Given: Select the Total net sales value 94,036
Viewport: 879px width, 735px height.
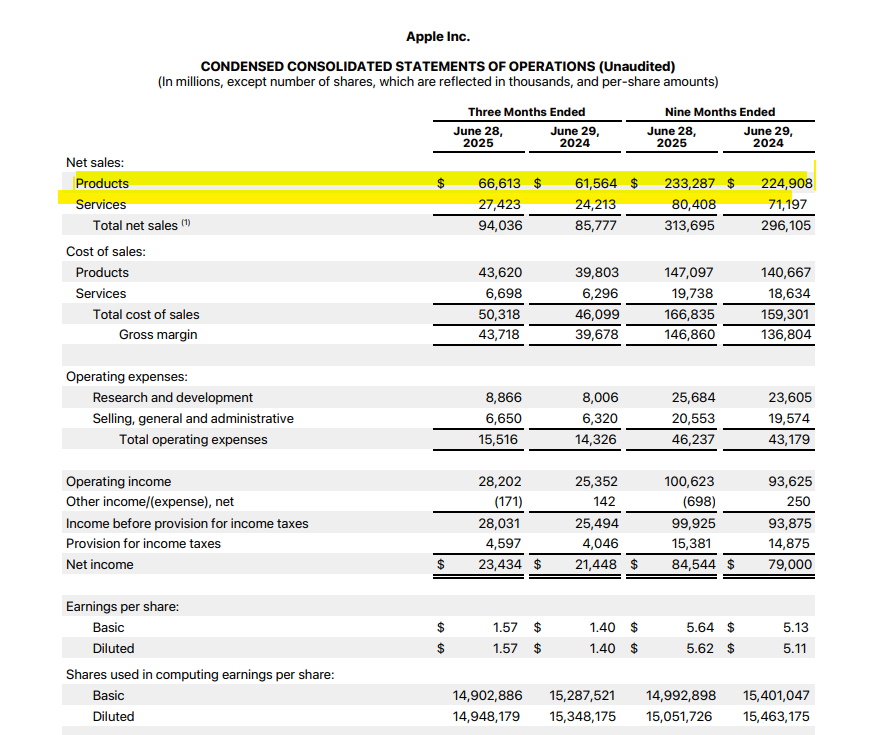Looking at the screenshot, I should (500, 225).
